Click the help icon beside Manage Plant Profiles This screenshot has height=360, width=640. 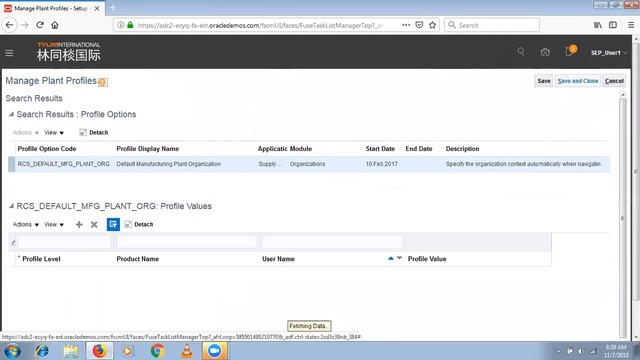[x=102, y=82]
